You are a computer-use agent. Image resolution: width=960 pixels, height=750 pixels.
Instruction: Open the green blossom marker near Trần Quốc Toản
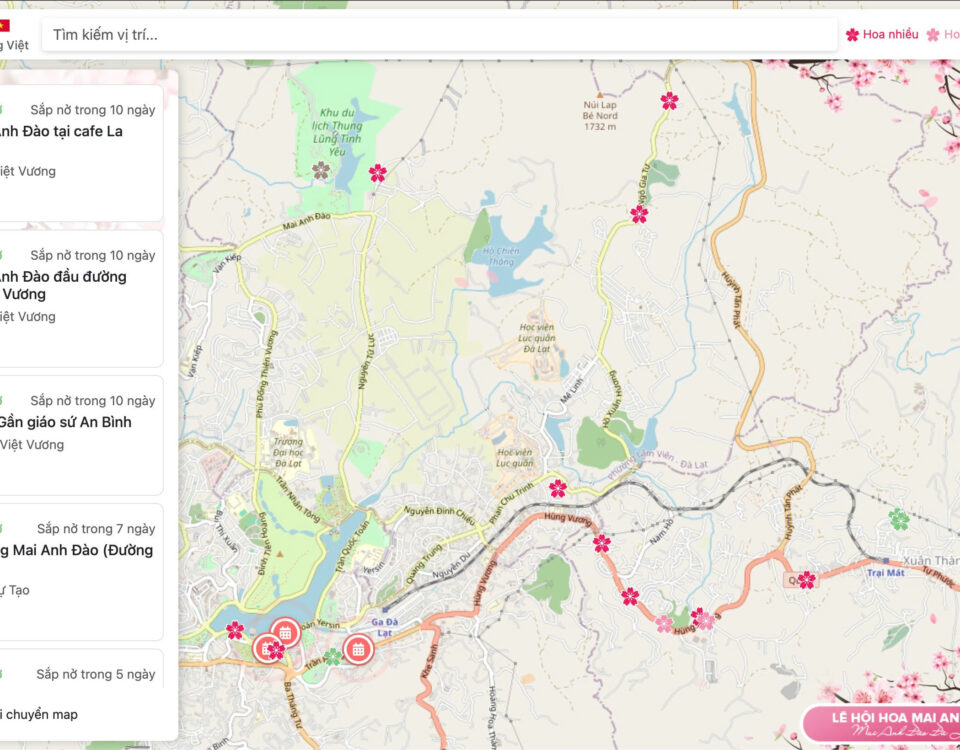(332, 656)
